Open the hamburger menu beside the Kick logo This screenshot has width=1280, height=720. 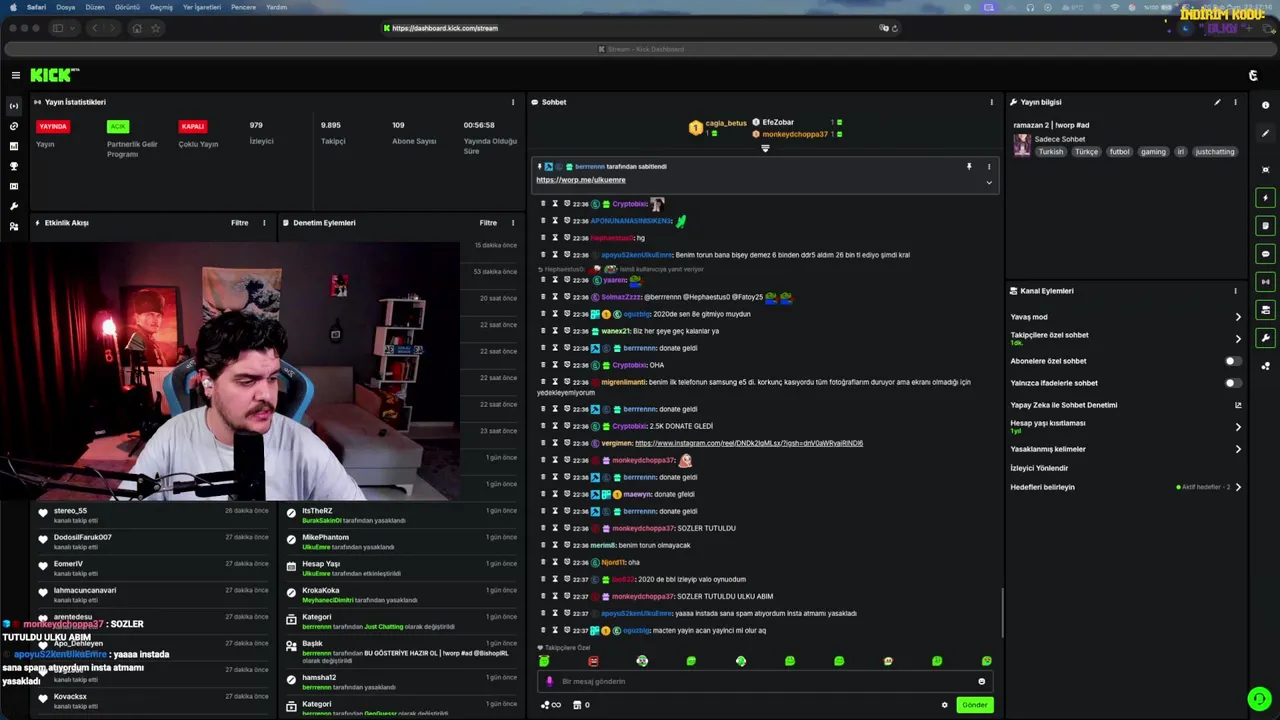15,75
